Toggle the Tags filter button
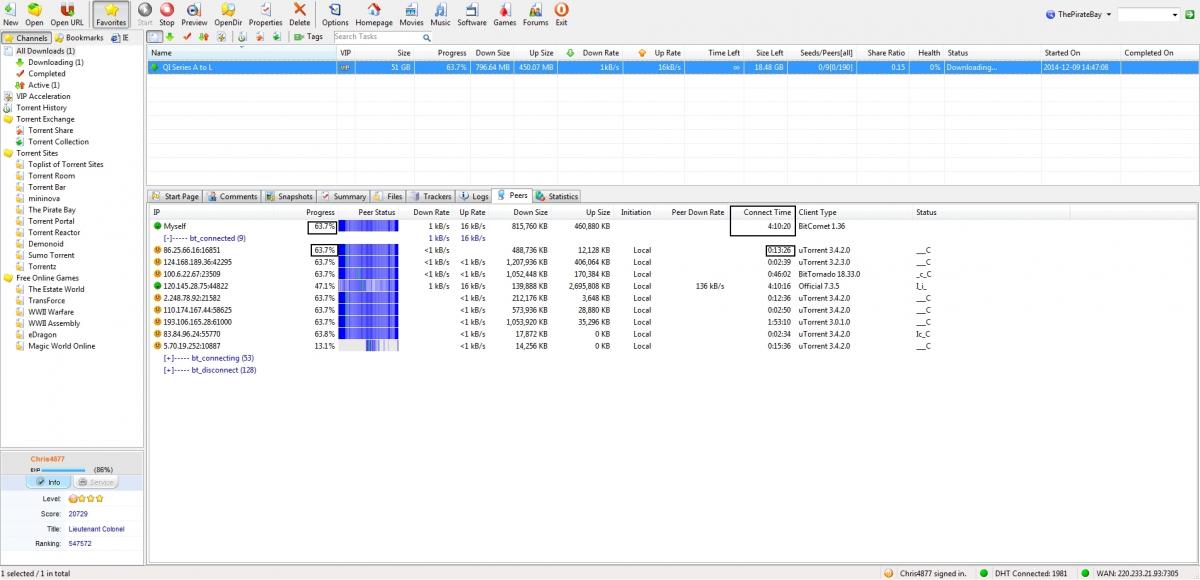Viewport: 1200px width, 580px height. click(308, 37)
